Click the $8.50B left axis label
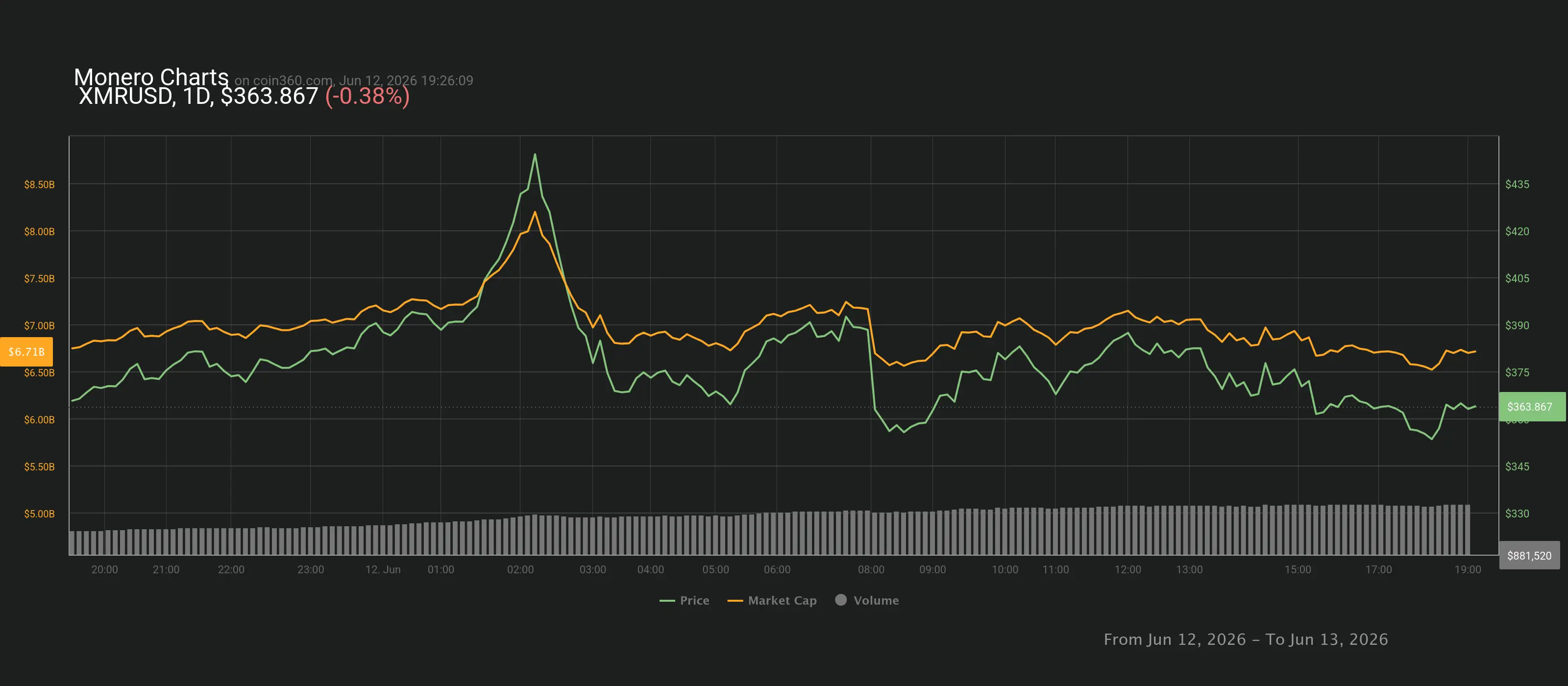This screenshot has width=1568, height=686. (40, 184)
